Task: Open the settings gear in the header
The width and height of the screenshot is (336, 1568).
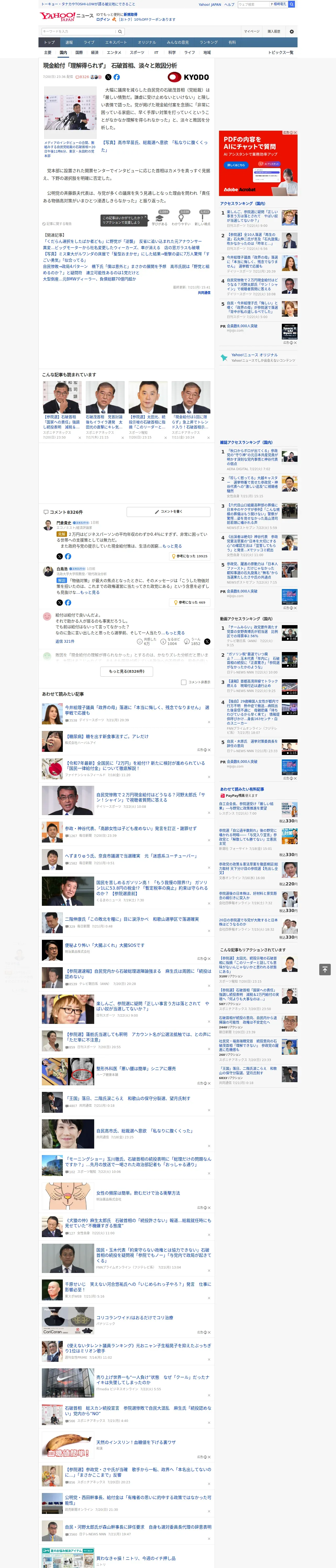Action: pos(292,32)
